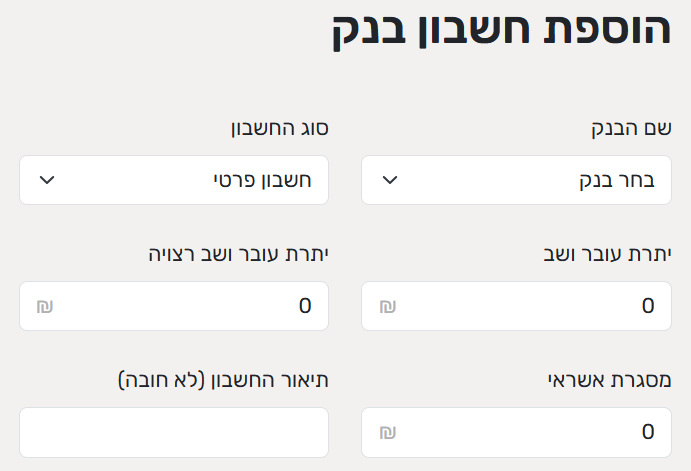This screenshot has width=691, height=471.
Task: Click the 'תיאור החשבון (לא חובה)' label
Action: click(x=224, y=380)
